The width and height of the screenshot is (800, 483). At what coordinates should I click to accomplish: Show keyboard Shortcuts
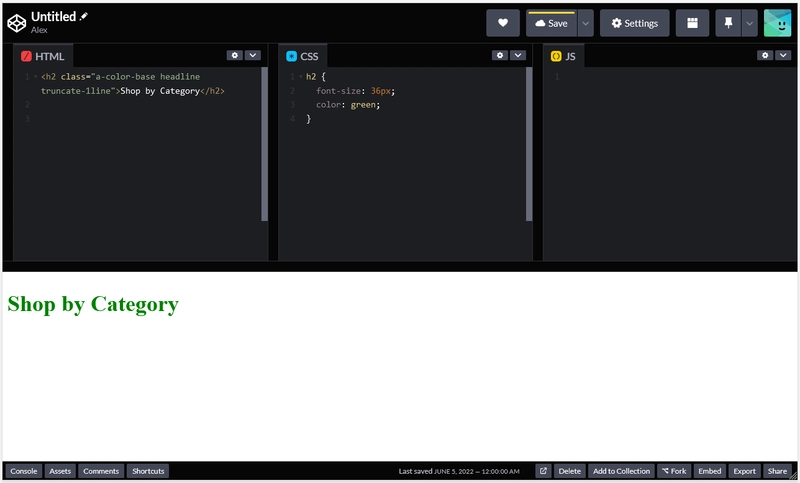point(148,471)
